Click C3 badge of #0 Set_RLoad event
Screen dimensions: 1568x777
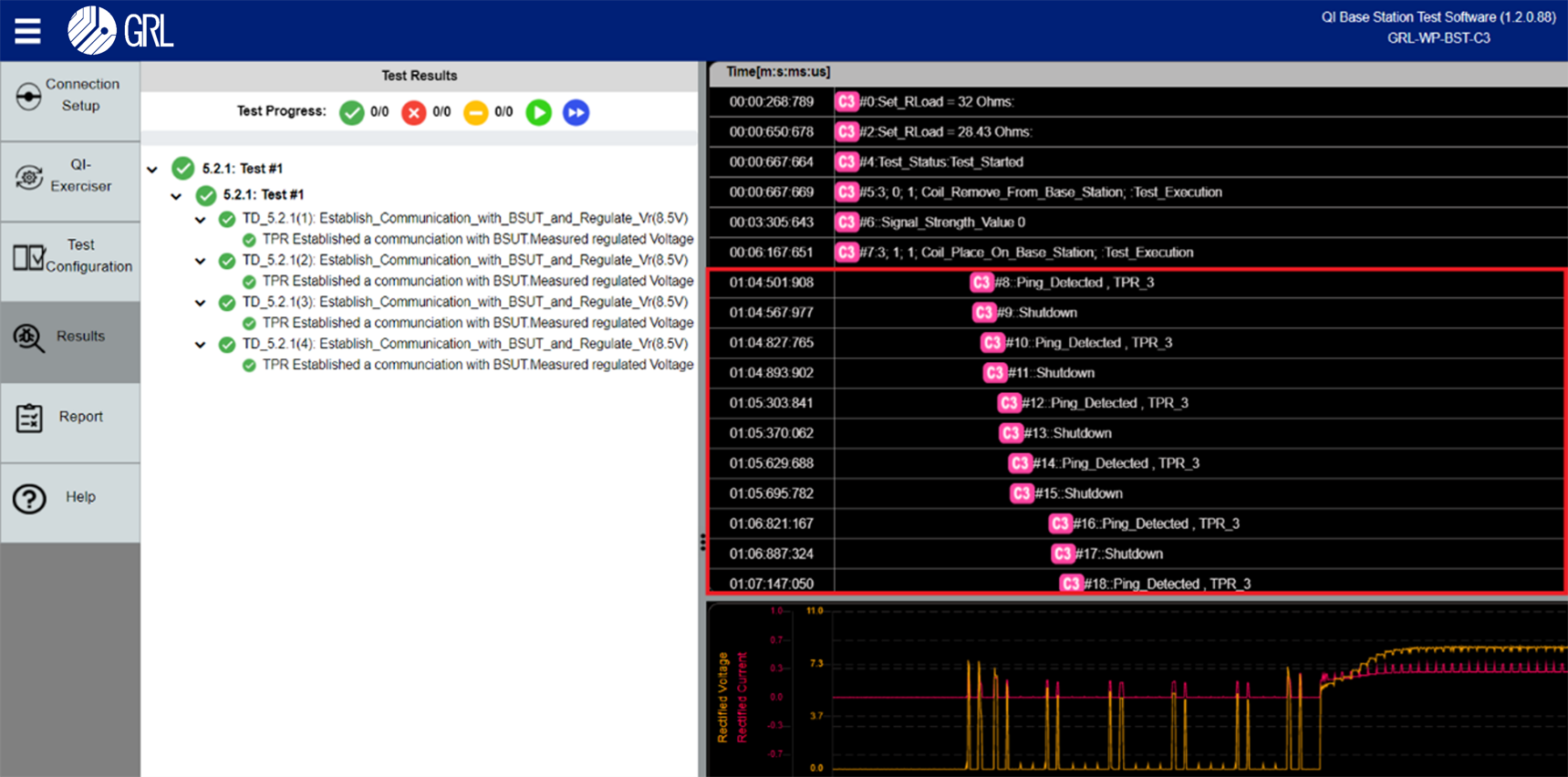(846, 102)
